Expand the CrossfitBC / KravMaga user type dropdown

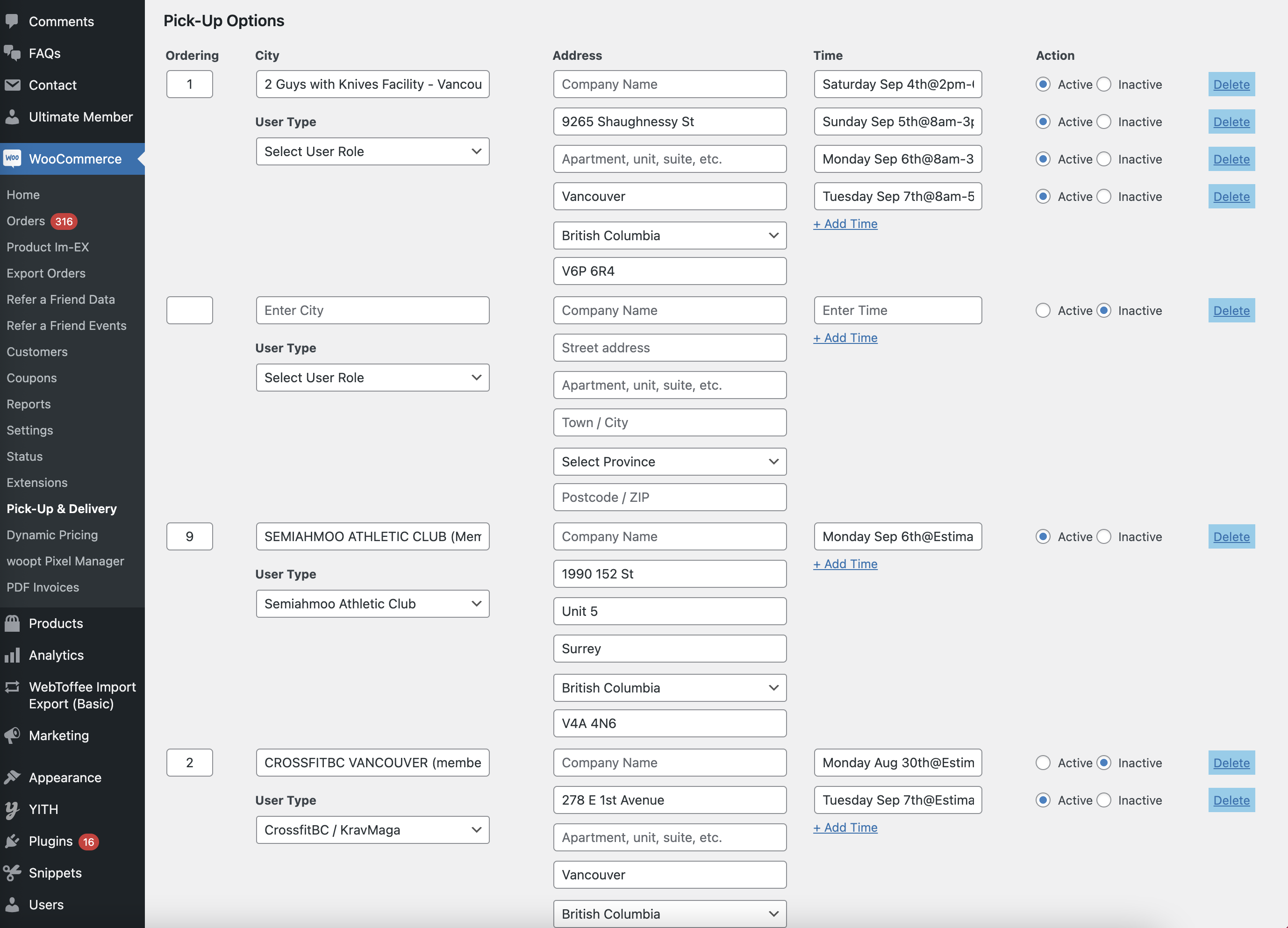point(372,830)
